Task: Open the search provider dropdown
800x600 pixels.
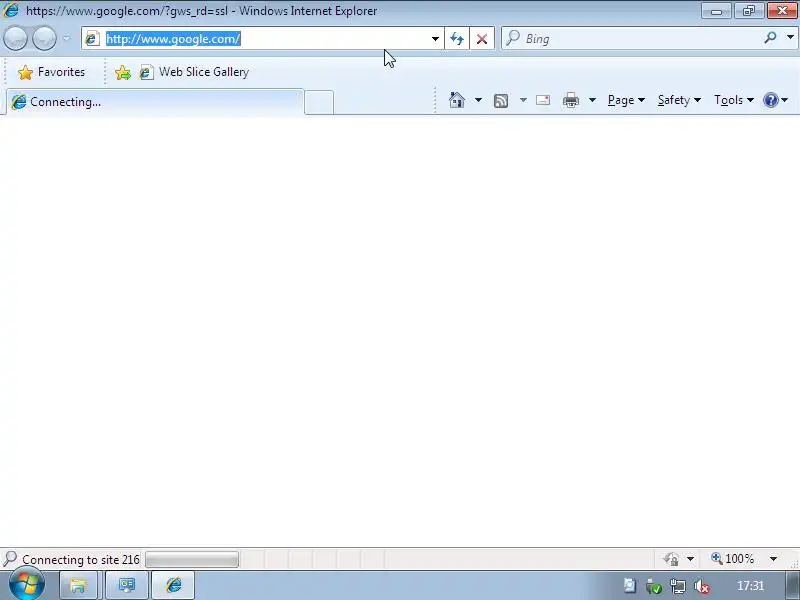Action: [x=790, y=37]
